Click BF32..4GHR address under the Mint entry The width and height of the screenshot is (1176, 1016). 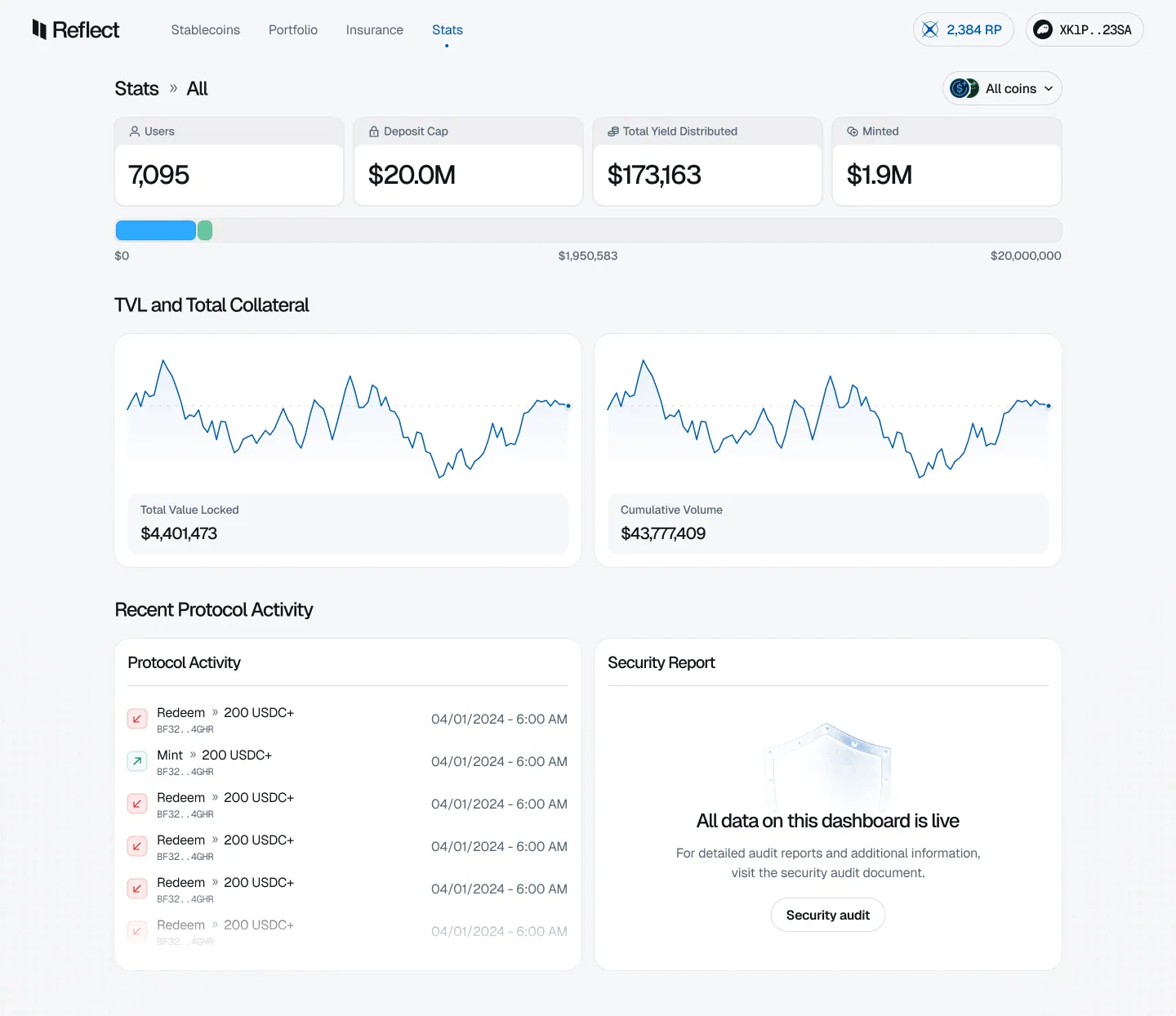pos(185,772)
